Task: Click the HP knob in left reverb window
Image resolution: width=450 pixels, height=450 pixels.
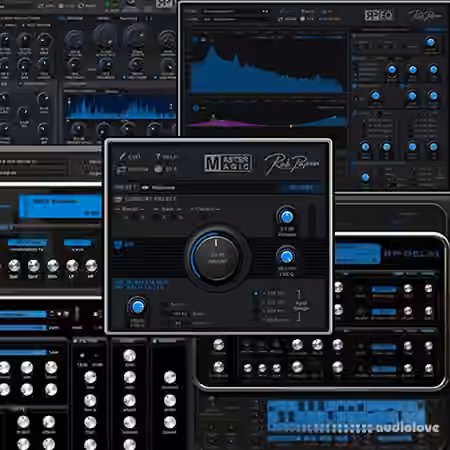Action: [x=91, y=266]
